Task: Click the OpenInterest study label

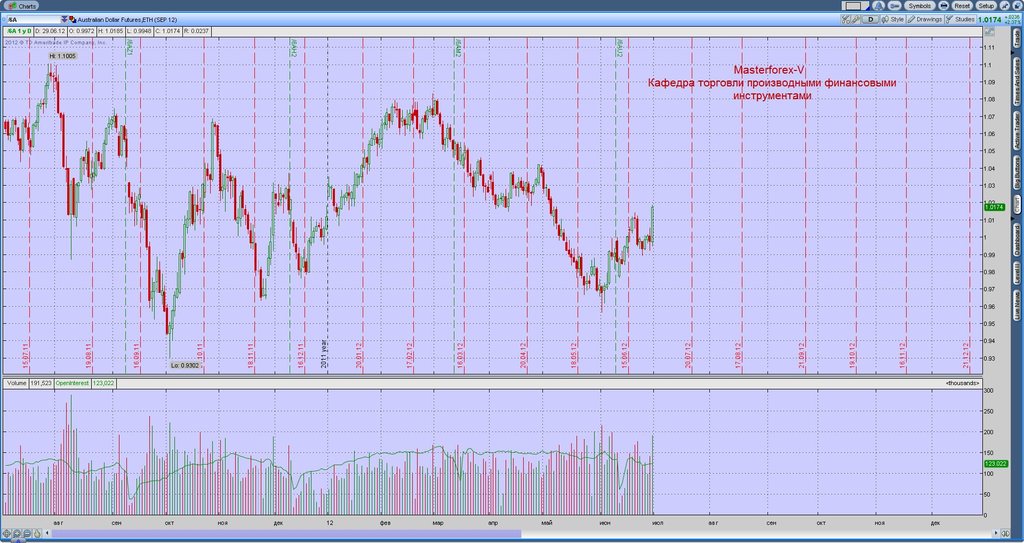Action: coord(72,383)
